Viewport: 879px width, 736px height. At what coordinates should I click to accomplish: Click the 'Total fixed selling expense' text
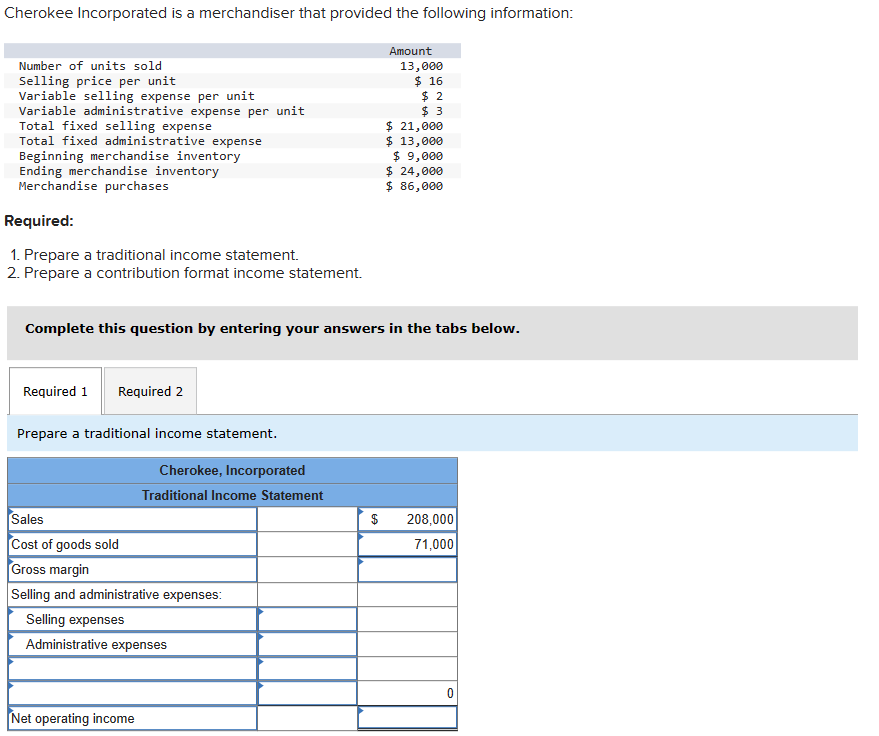[x=115, y=126]
